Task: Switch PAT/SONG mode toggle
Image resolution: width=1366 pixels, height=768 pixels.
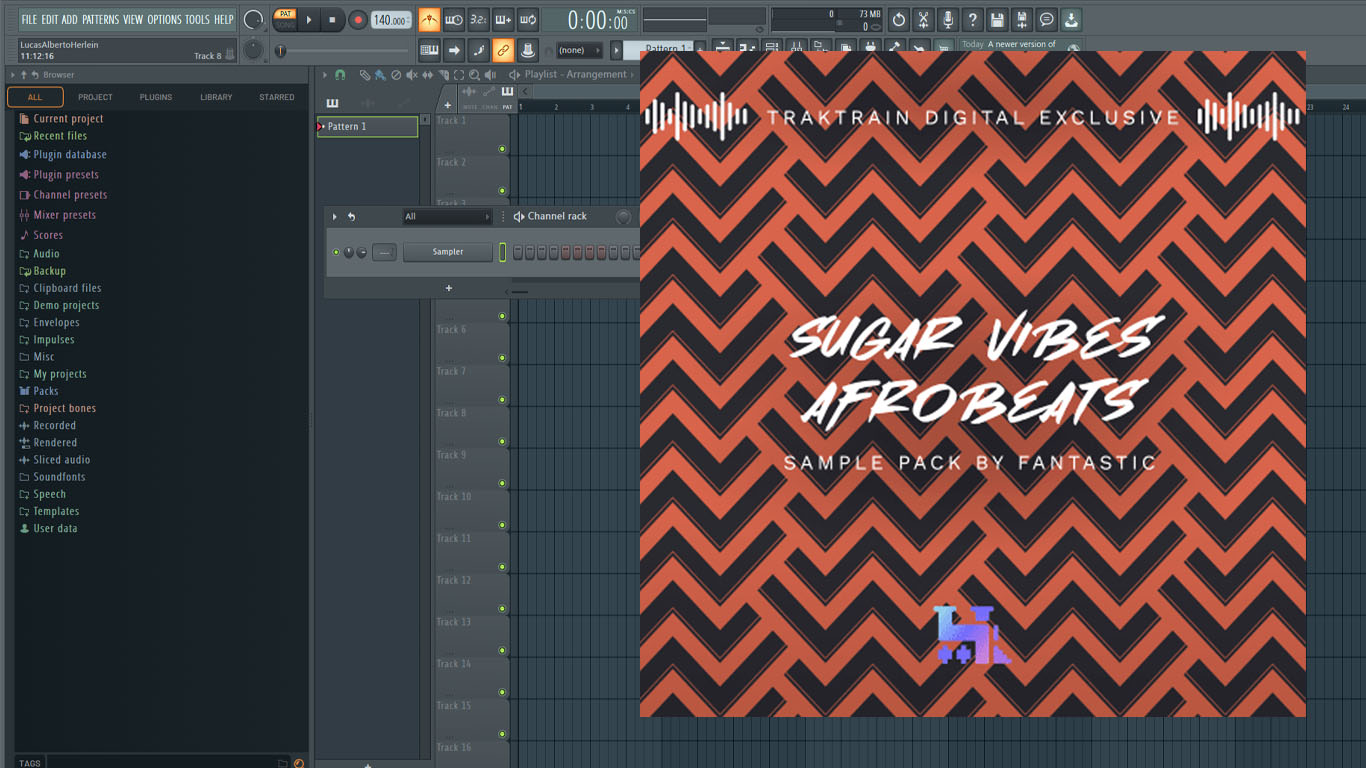Action: [285, 20]
